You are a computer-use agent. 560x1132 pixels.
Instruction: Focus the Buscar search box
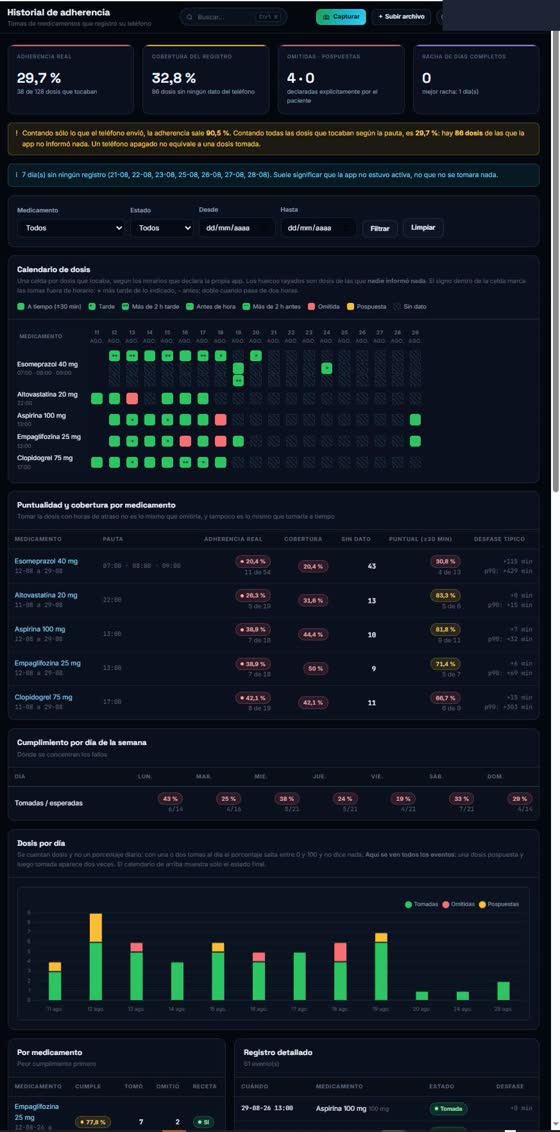[x=233, y=17]
